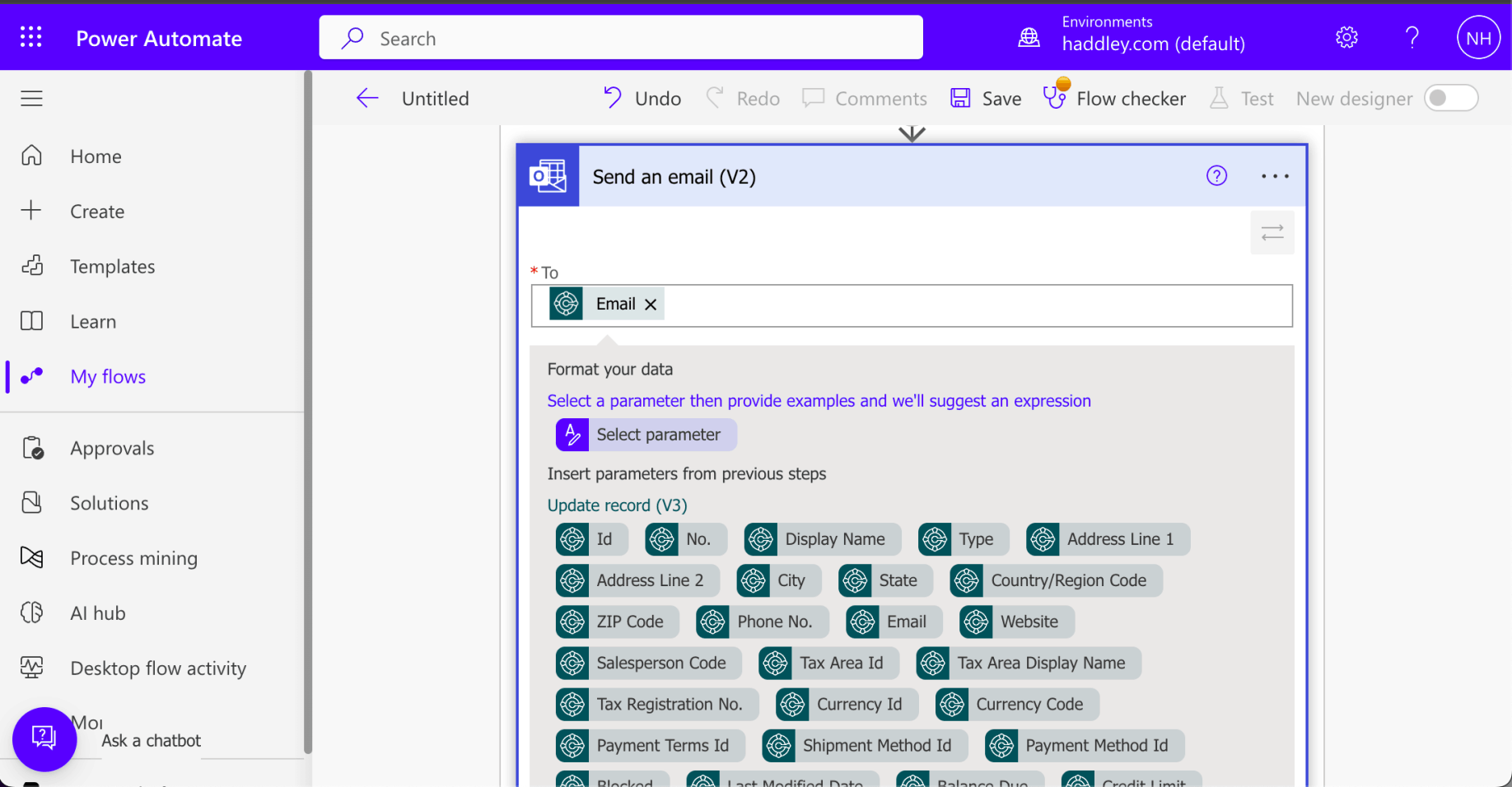Insert the Type parameter
This screenshot has height=787, width=1512.
[964, 539]
